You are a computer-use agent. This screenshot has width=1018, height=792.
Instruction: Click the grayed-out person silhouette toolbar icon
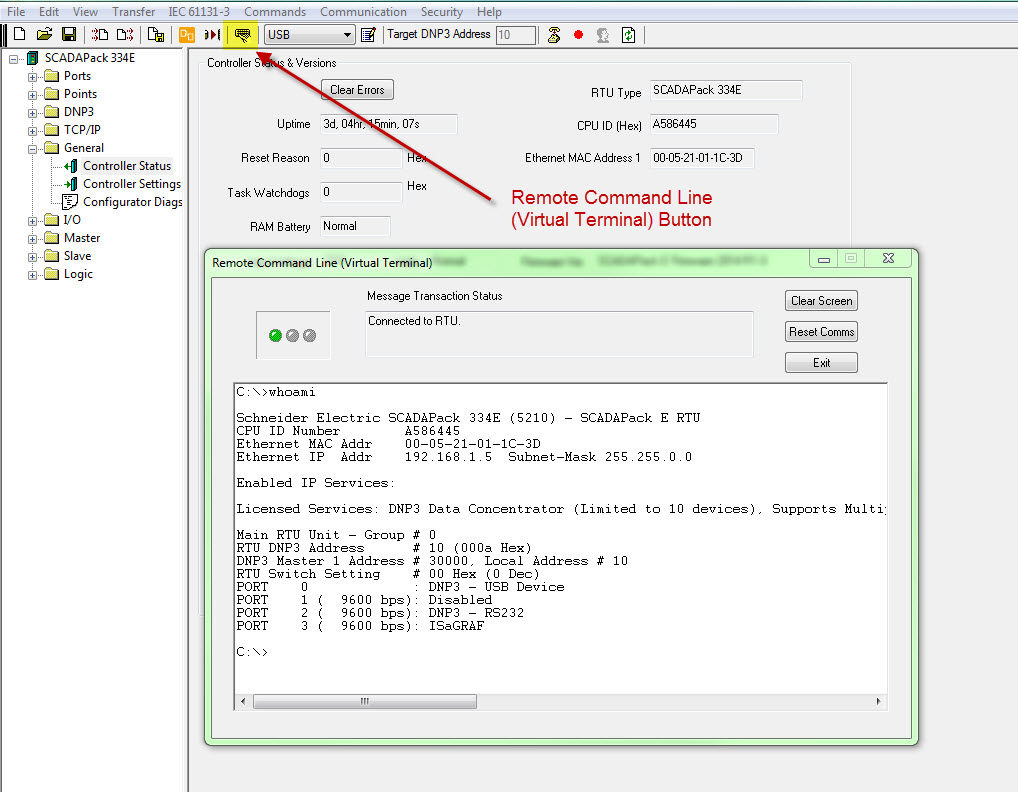tap(603, 35)
